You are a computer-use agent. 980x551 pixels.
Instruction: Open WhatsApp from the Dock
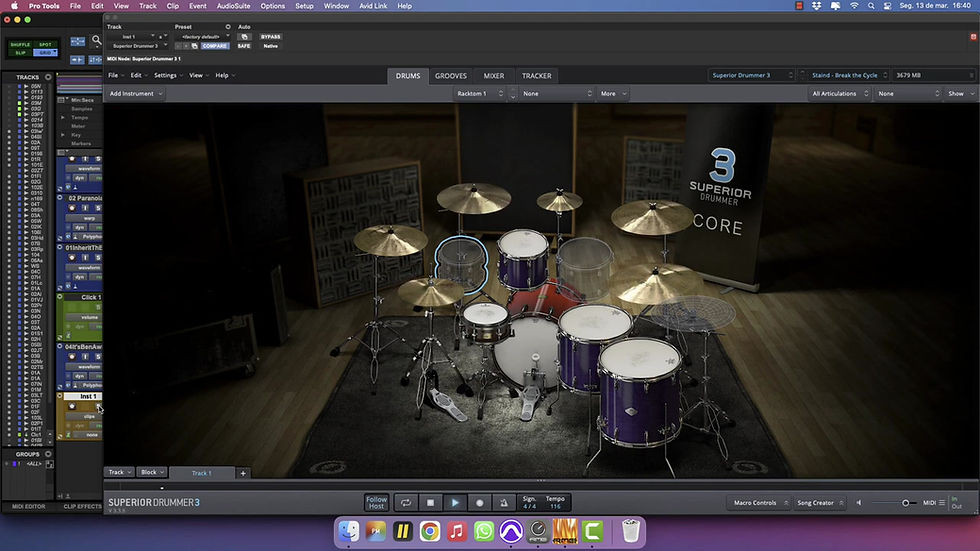[x=484, y=532]
